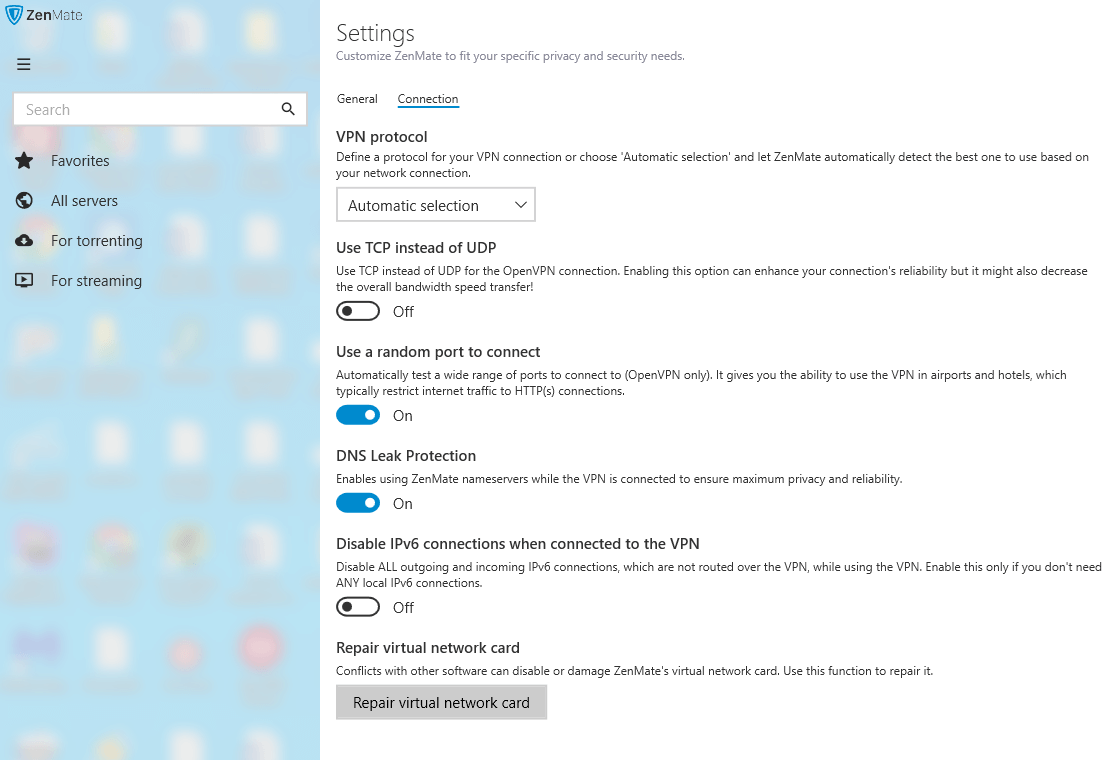
Task: Enable Use TCP instead of UDP toggle
Action: pos(358,311)
